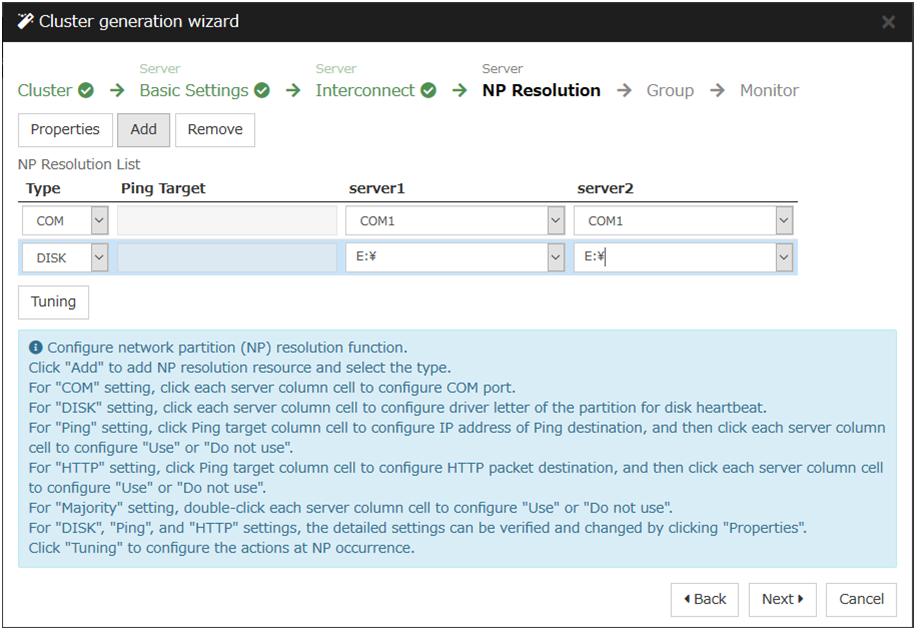Open server2 E:¥ drive letter dropdown

coord(784,258)
